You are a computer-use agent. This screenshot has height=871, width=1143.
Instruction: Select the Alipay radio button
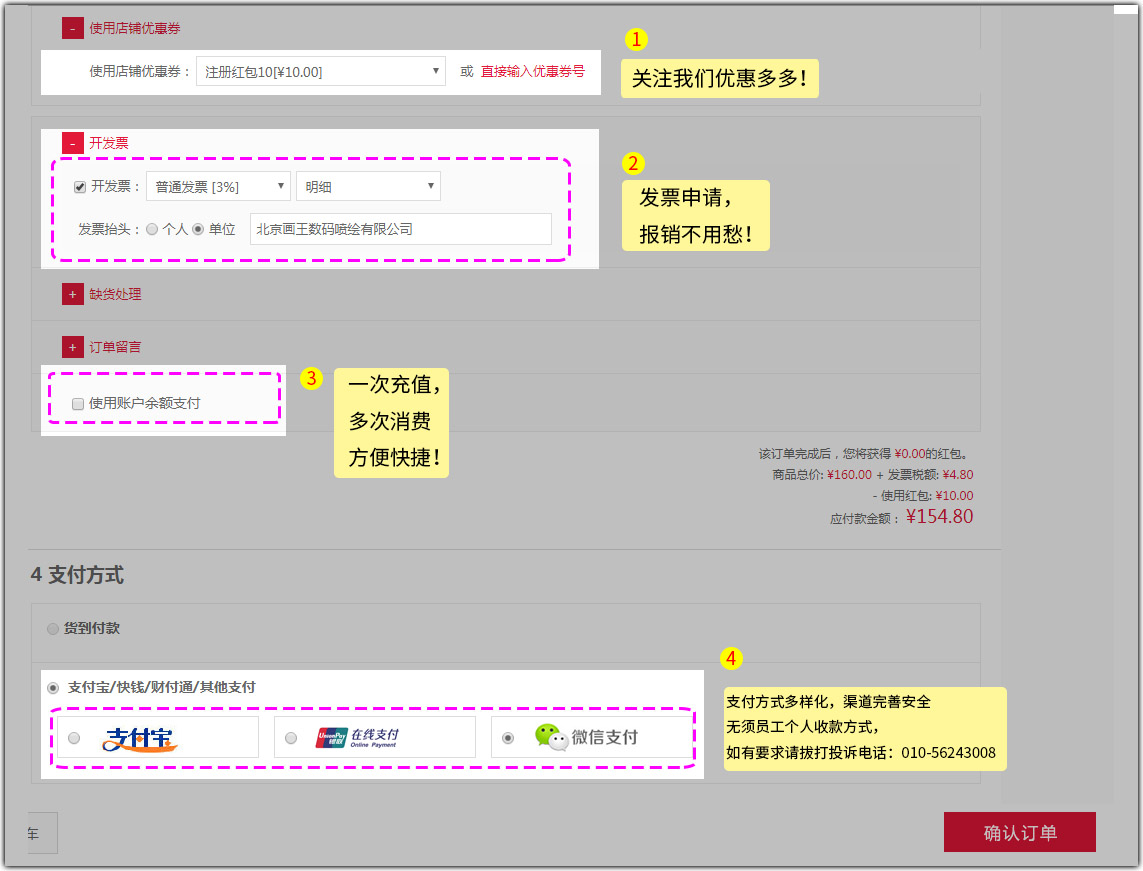(74, 738)
